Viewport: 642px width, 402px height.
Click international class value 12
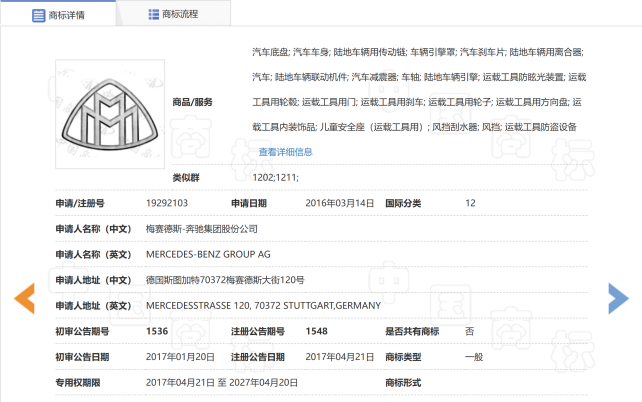(470, 203)
